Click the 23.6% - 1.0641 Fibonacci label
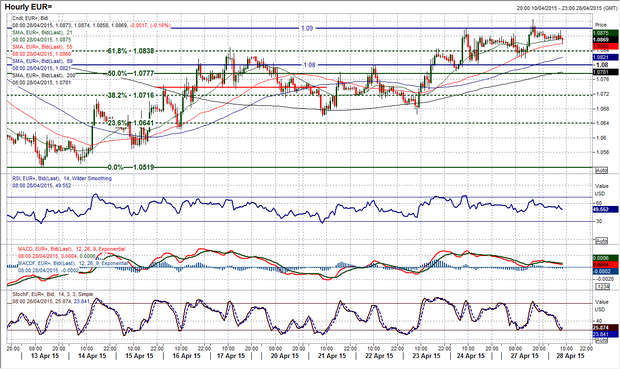 [x=131, y=123]
